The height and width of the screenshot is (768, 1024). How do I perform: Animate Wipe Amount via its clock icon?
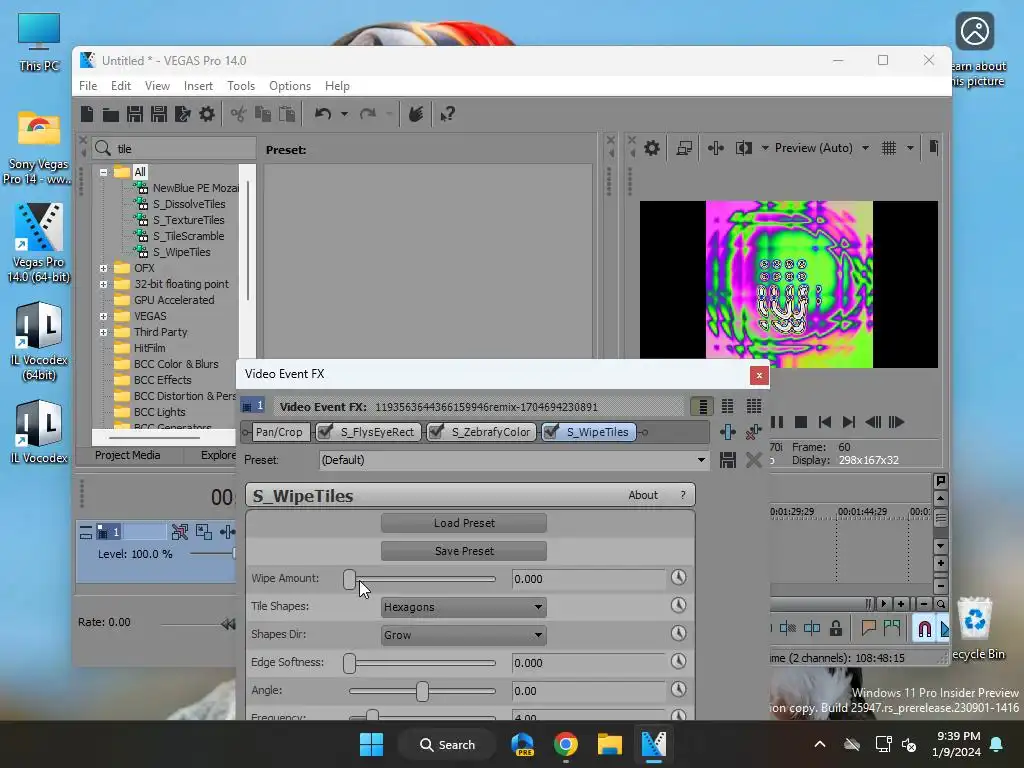click(679, 578)
